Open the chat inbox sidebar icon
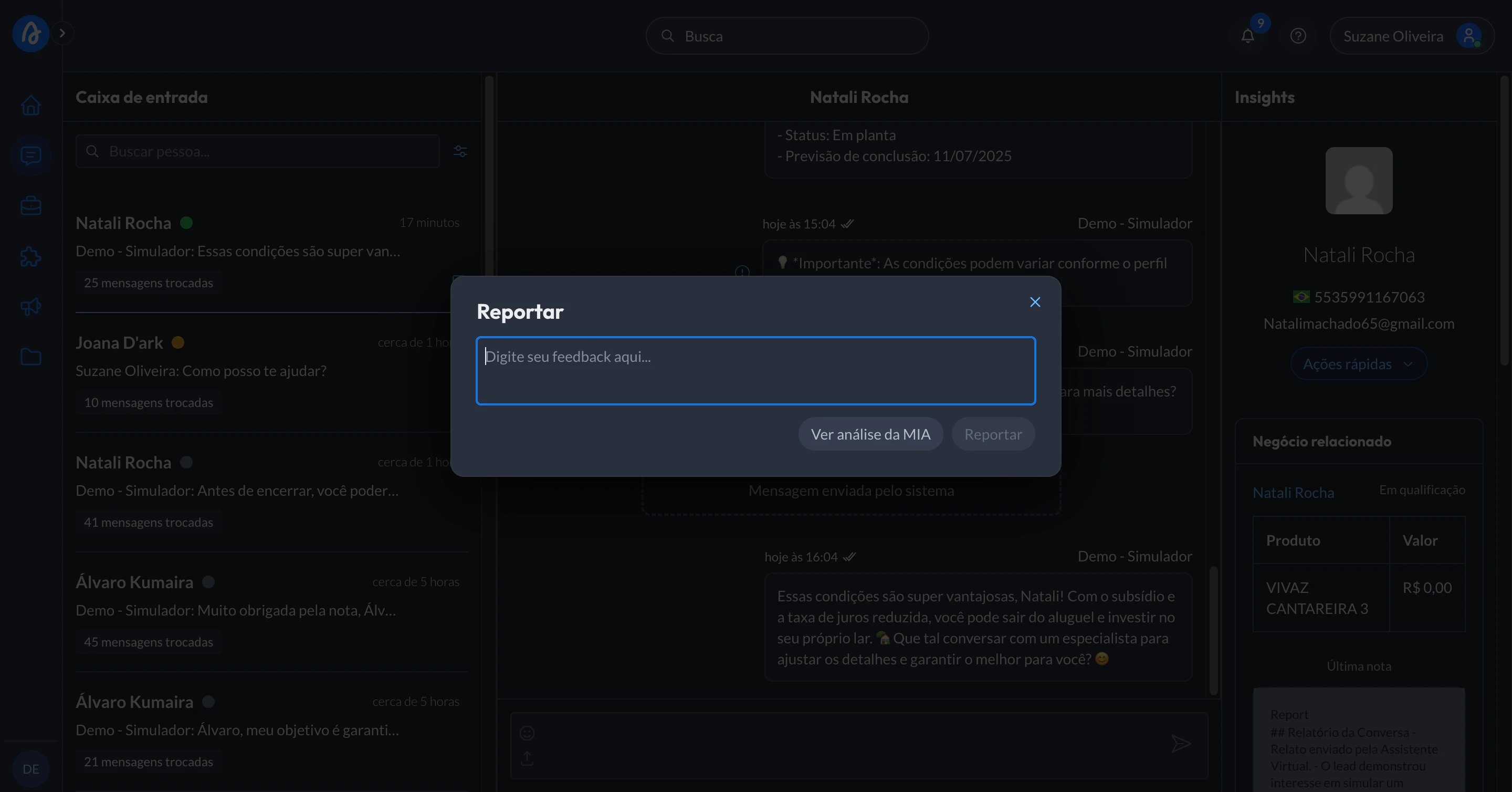1512x792 pixels. click(30, 155)
